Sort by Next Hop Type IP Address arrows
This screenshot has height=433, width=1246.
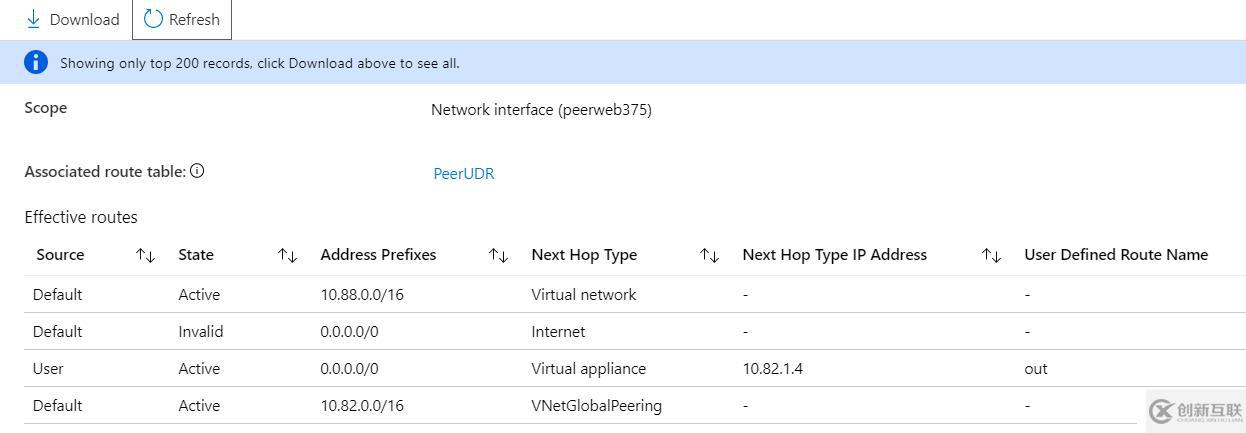(x=991, y=255)
